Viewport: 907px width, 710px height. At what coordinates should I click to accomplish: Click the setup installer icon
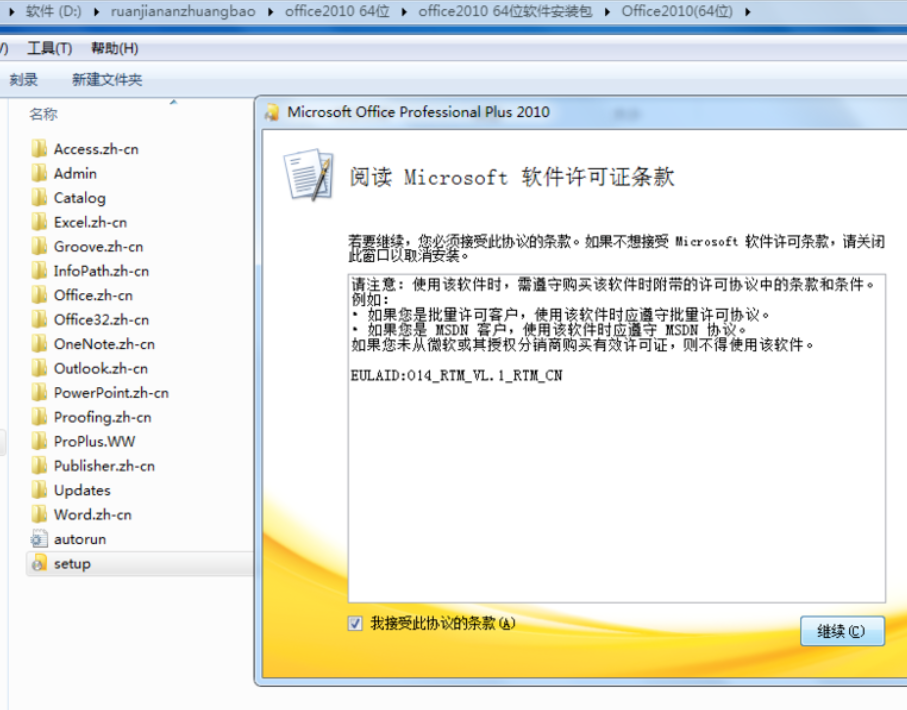39,563
